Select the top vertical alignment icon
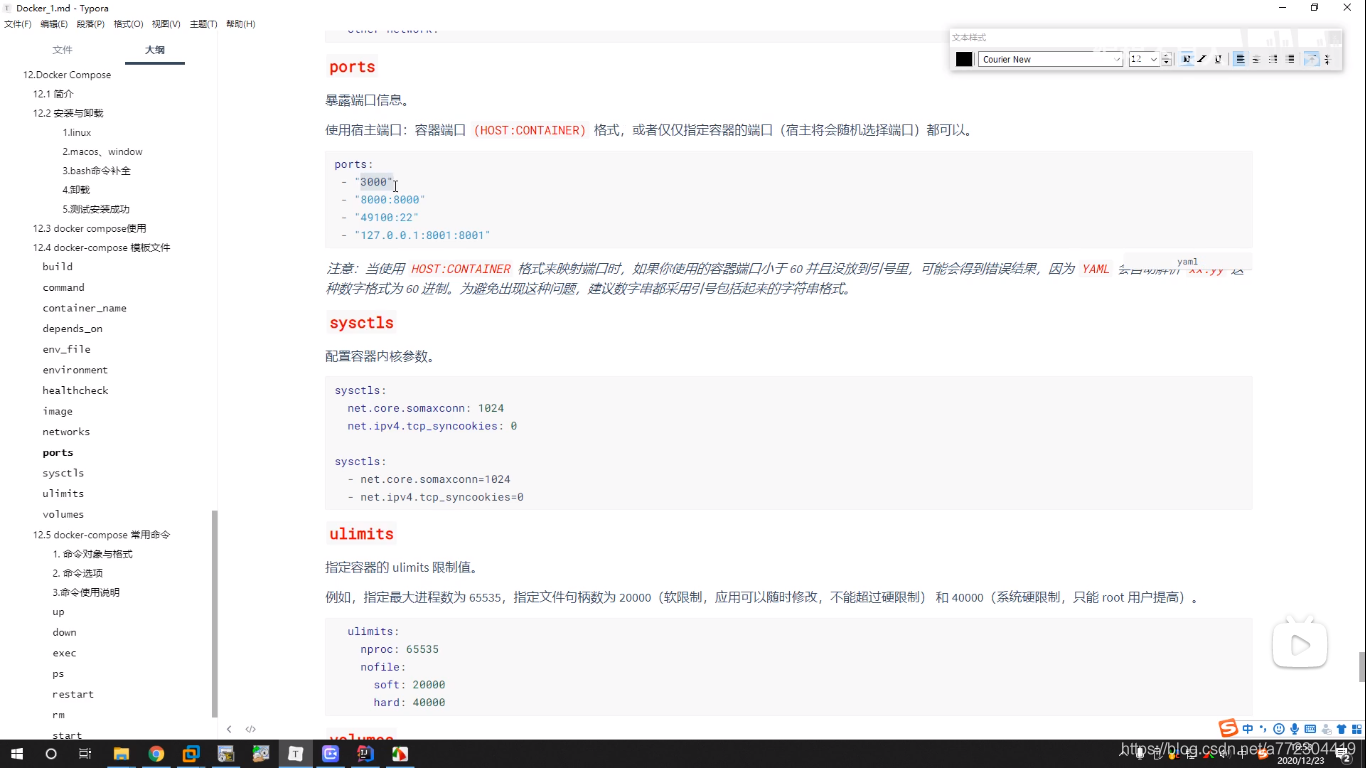The image size is (1366, 768). click(x=1311, y=59)
